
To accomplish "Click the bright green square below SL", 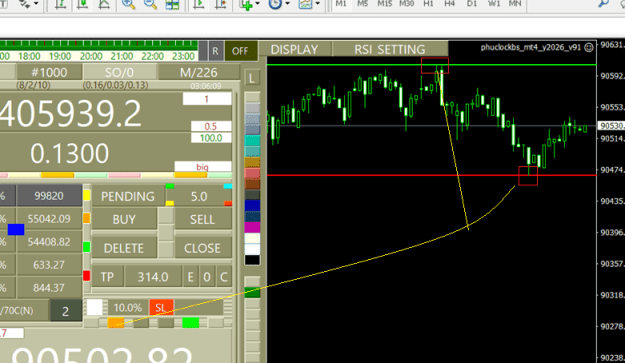I will 191,322.
